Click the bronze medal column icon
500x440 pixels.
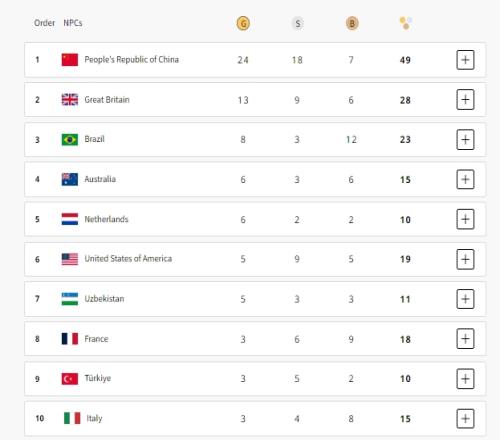(352, 23)
